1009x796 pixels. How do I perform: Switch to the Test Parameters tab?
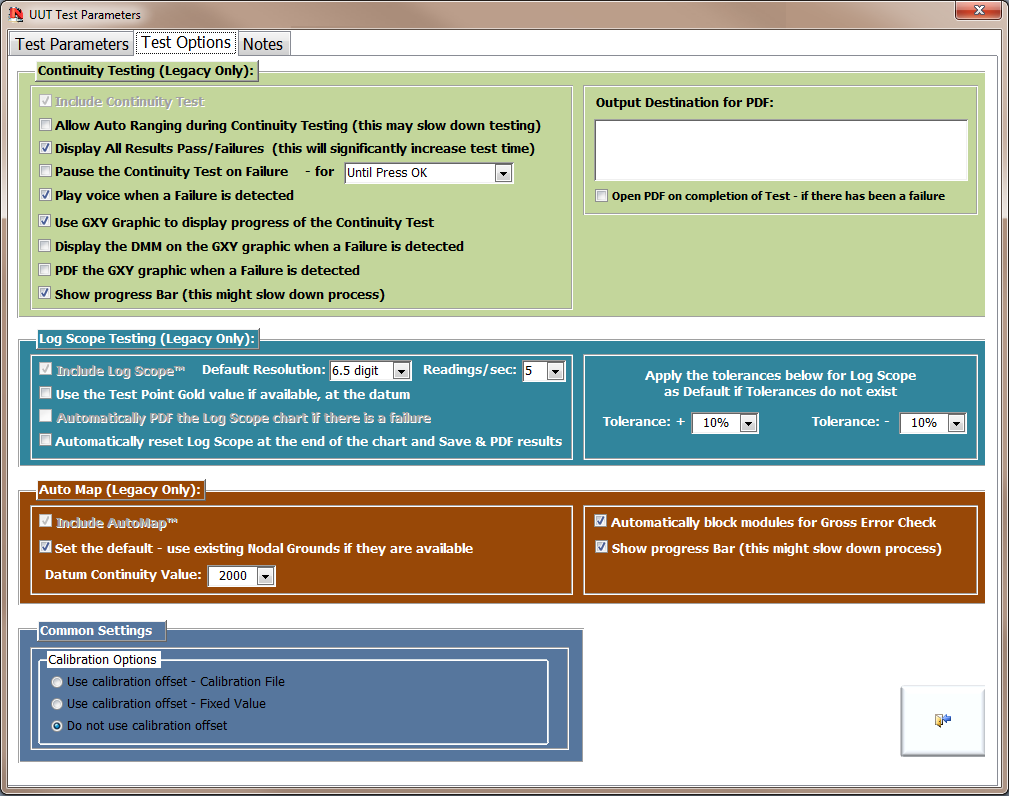(72, 44)
